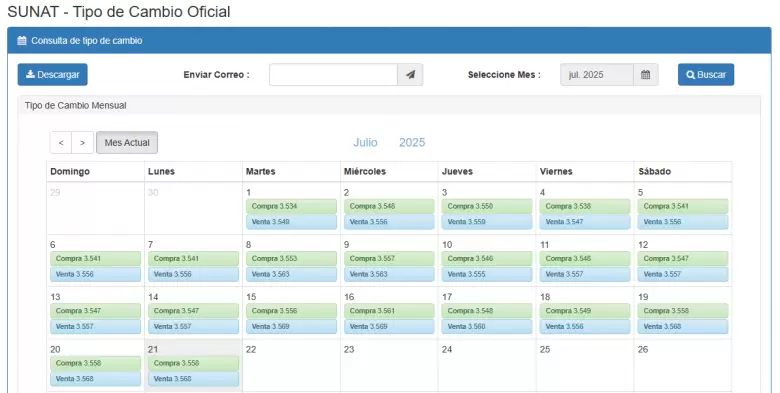Image resolution: width=780 pixels, height=393 pixels.
Task: Open the month picker calendar icon
Action: [646, 75]
